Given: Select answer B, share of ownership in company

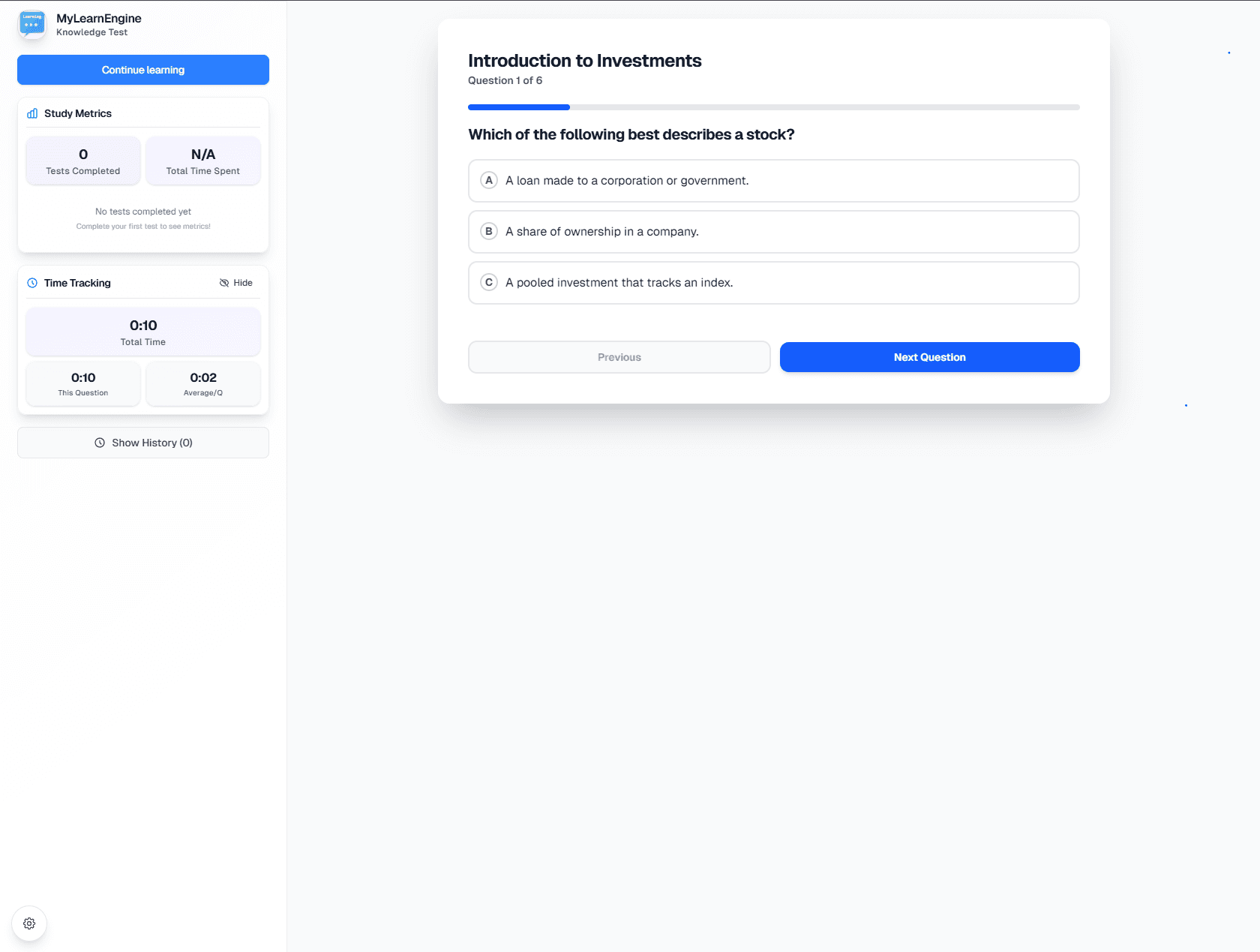Looking at the screenshot, I should point(773,231).
